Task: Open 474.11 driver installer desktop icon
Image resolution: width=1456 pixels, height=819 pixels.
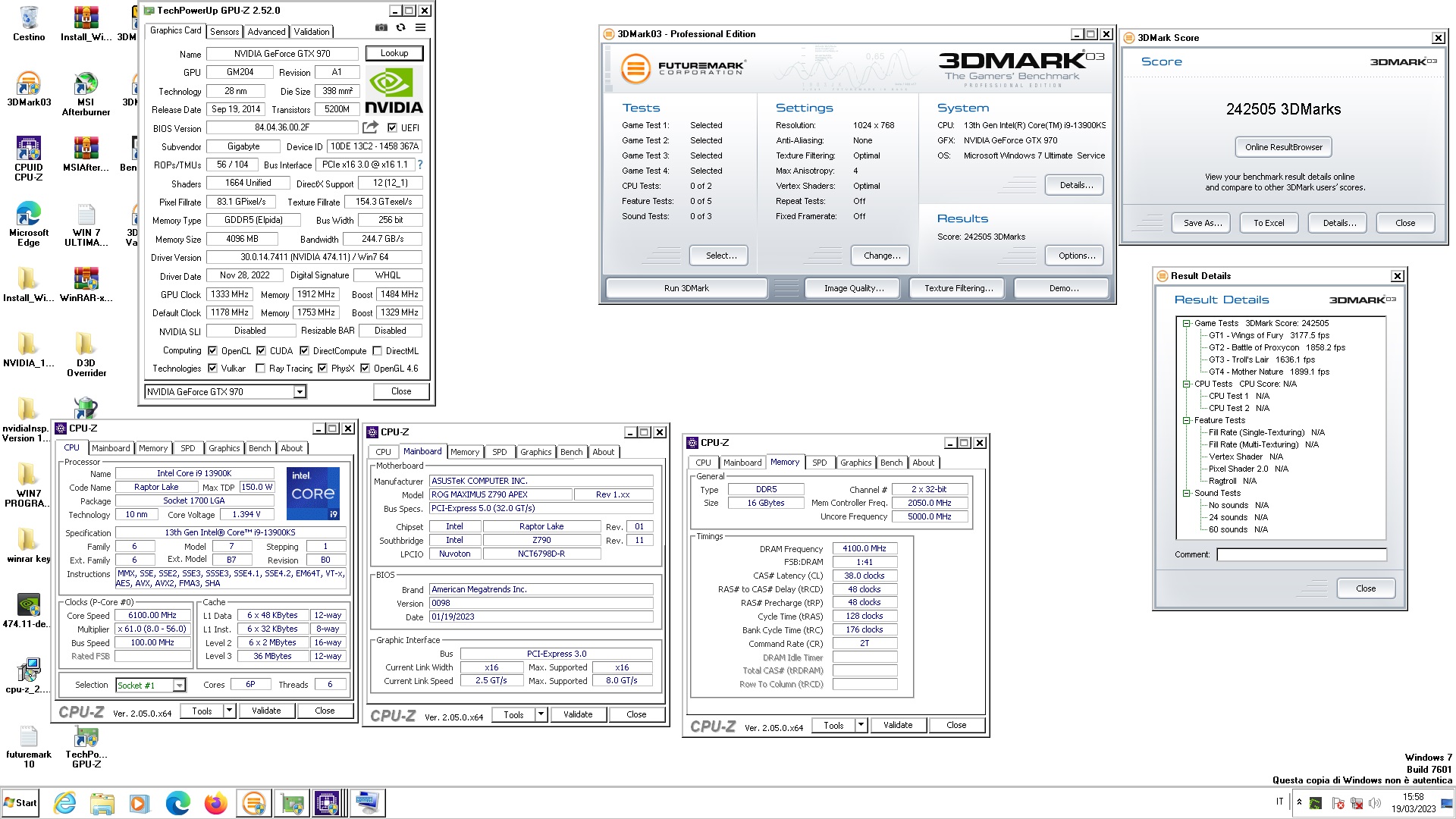Action: [x=29, y=611]
